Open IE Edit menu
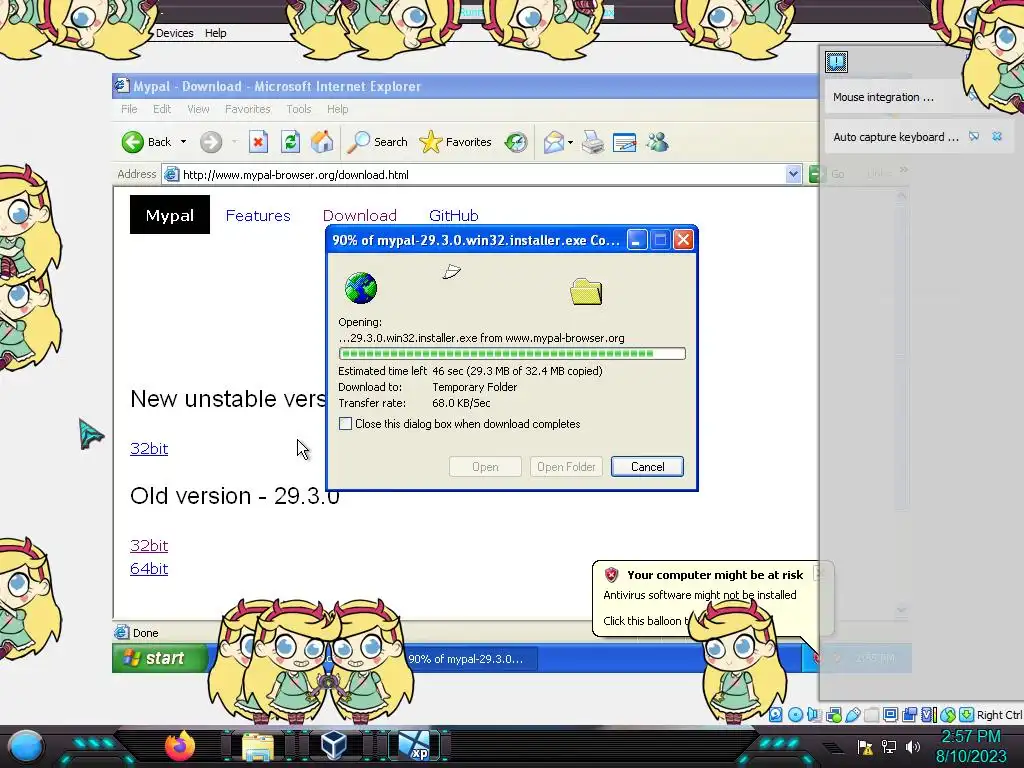 162,109
